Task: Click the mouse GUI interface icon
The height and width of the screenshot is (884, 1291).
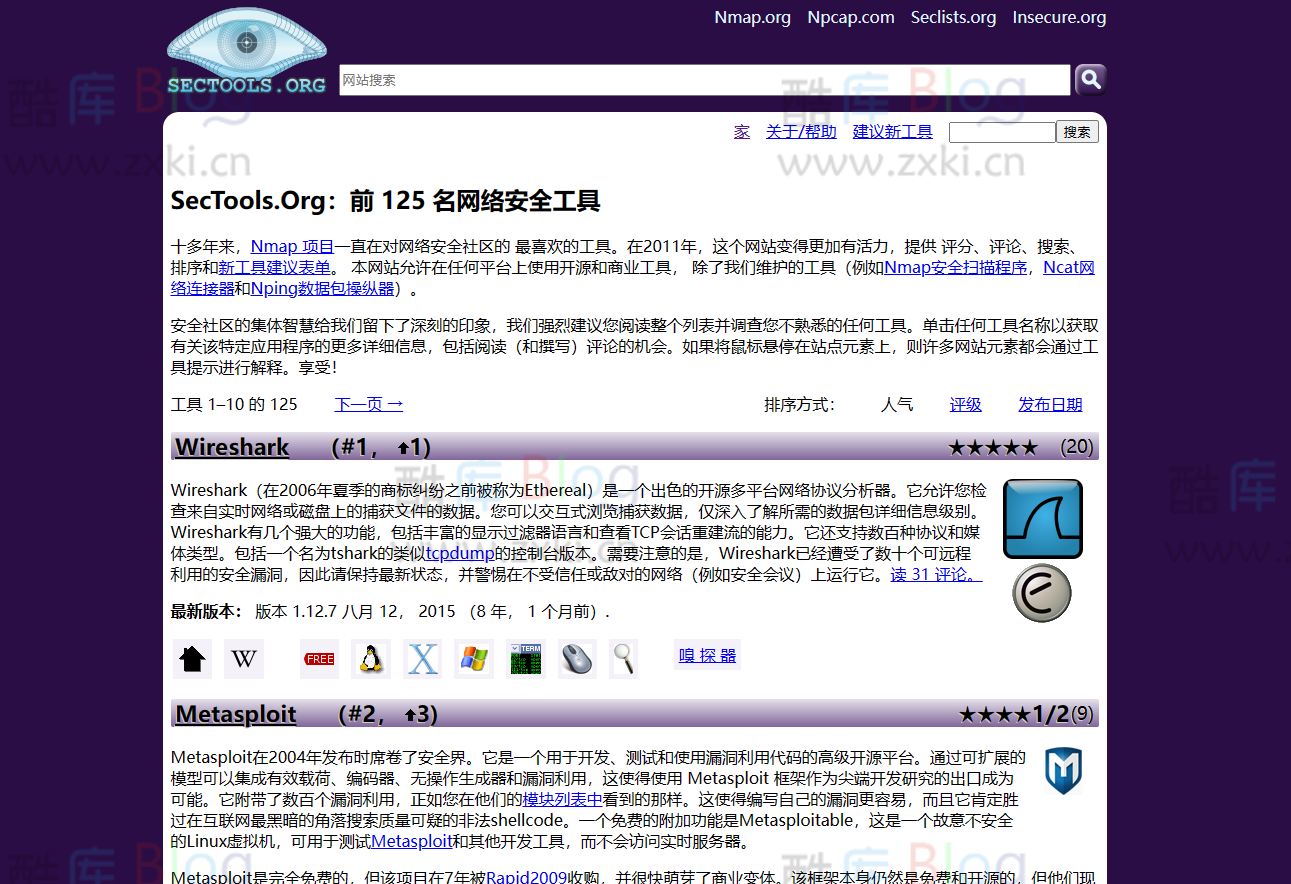Action: click(577, 658)
